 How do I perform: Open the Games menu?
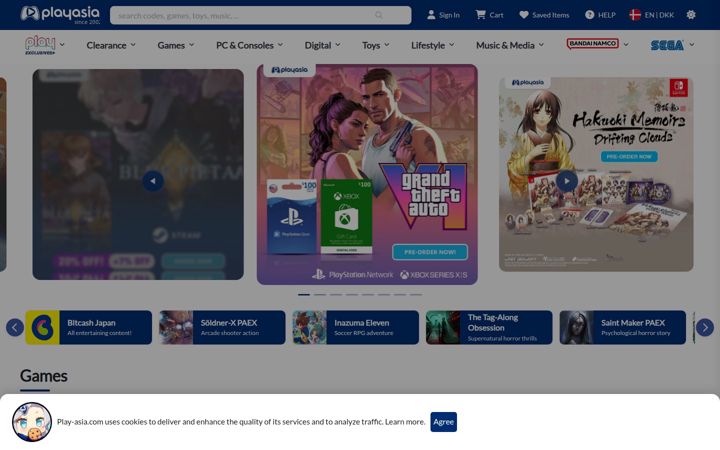click(171, 45)
